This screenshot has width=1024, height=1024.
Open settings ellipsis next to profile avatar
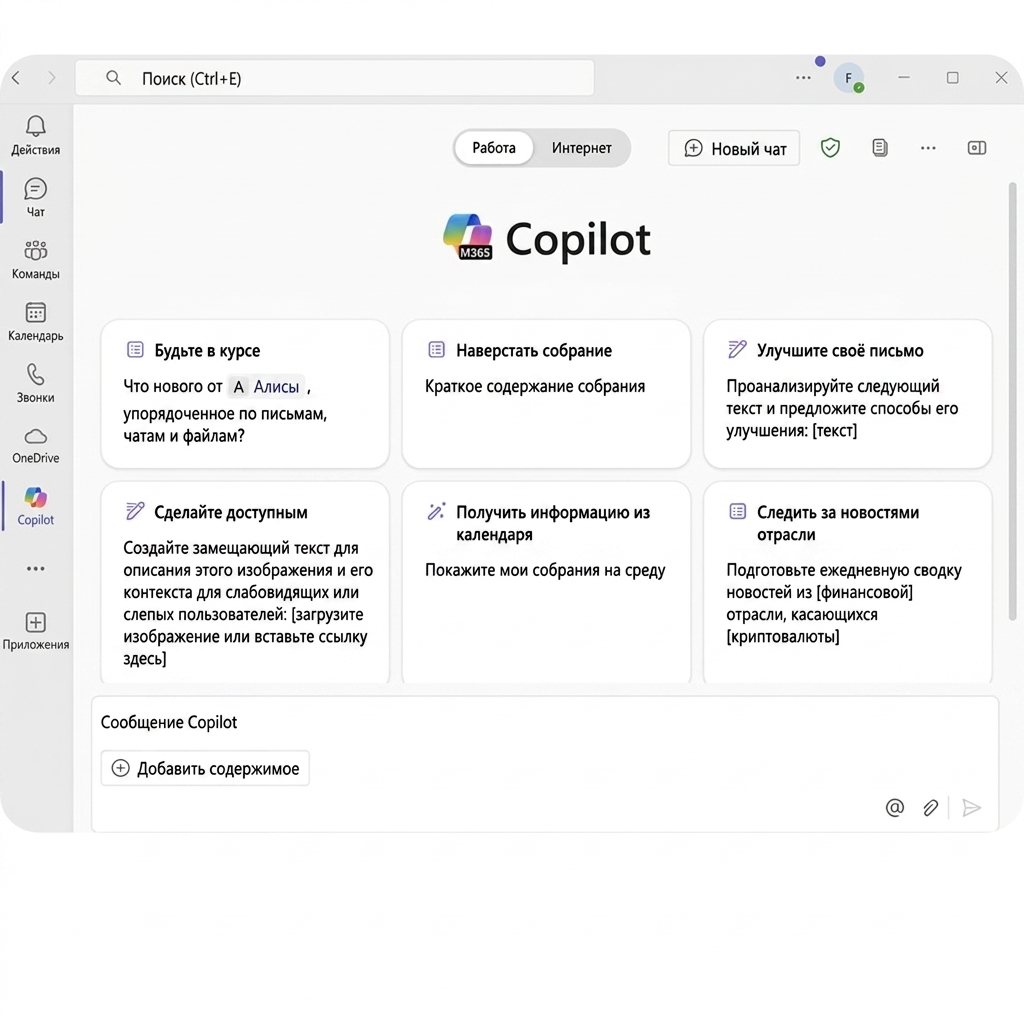[x=803, y=78]
